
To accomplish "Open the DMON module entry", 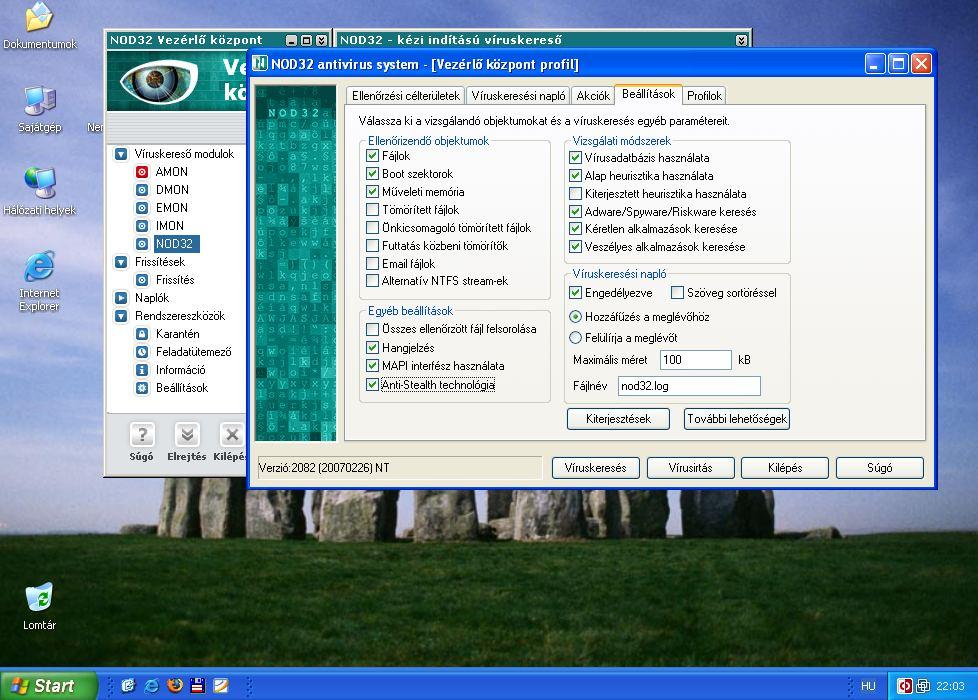I will 162,190.
